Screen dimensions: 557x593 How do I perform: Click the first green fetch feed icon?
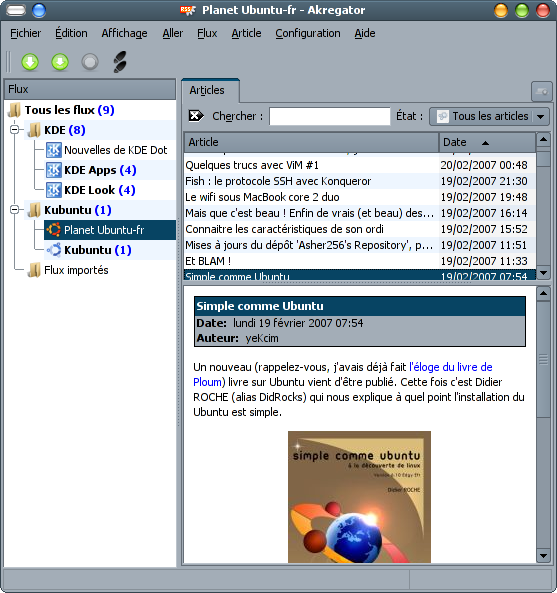pyautogui.click(x=30, y=62)
